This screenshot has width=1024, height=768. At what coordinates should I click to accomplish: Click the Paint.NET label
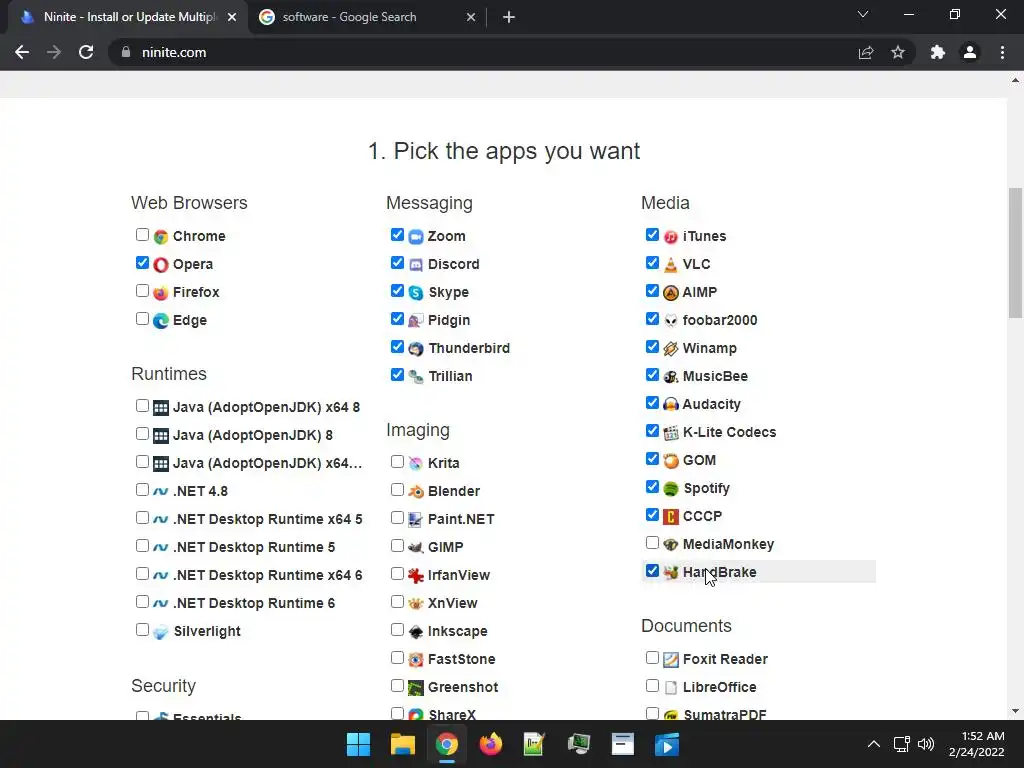pyautogui.click(x=461, y=519)
